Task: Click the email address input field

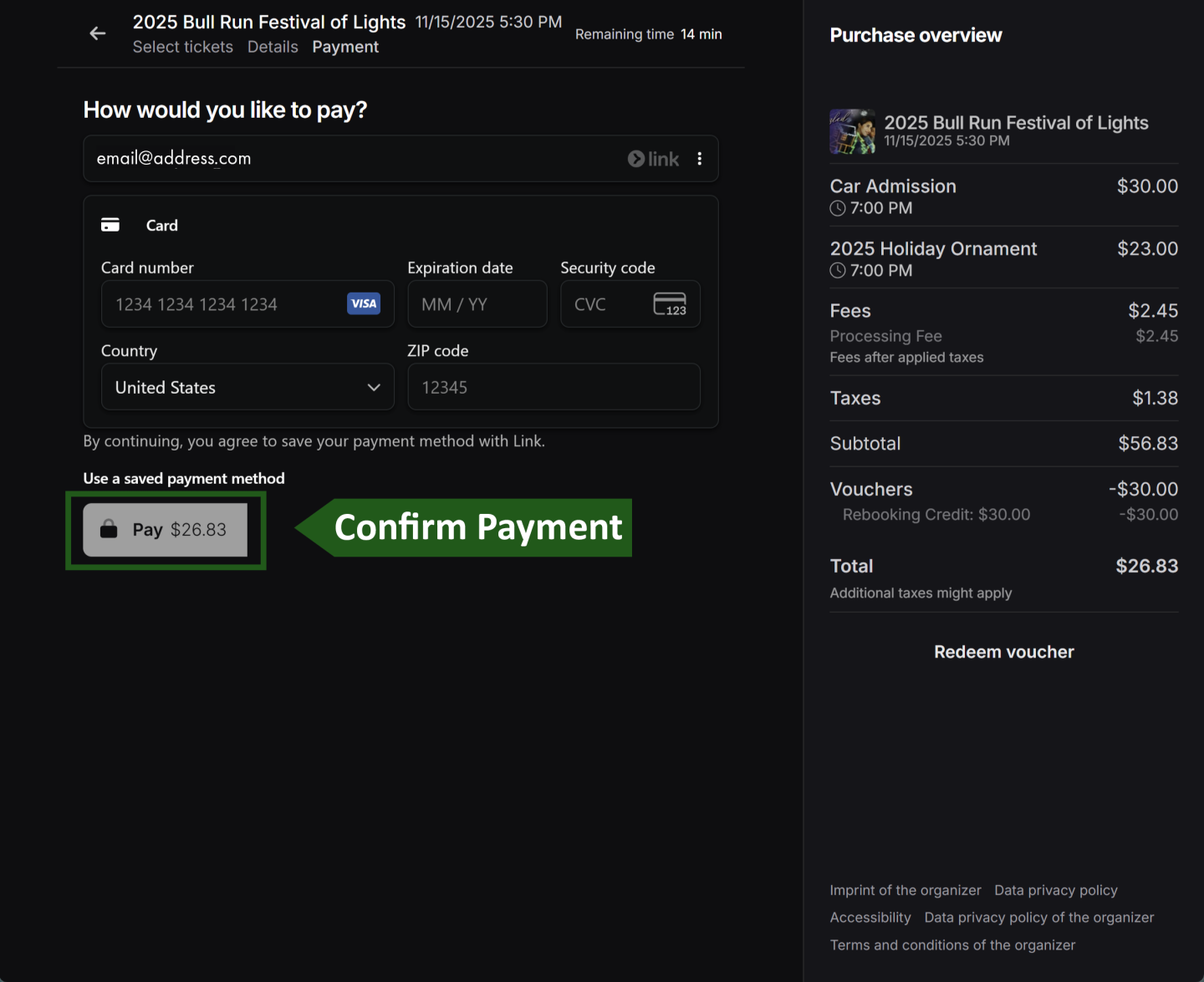Action: [334, 159]
